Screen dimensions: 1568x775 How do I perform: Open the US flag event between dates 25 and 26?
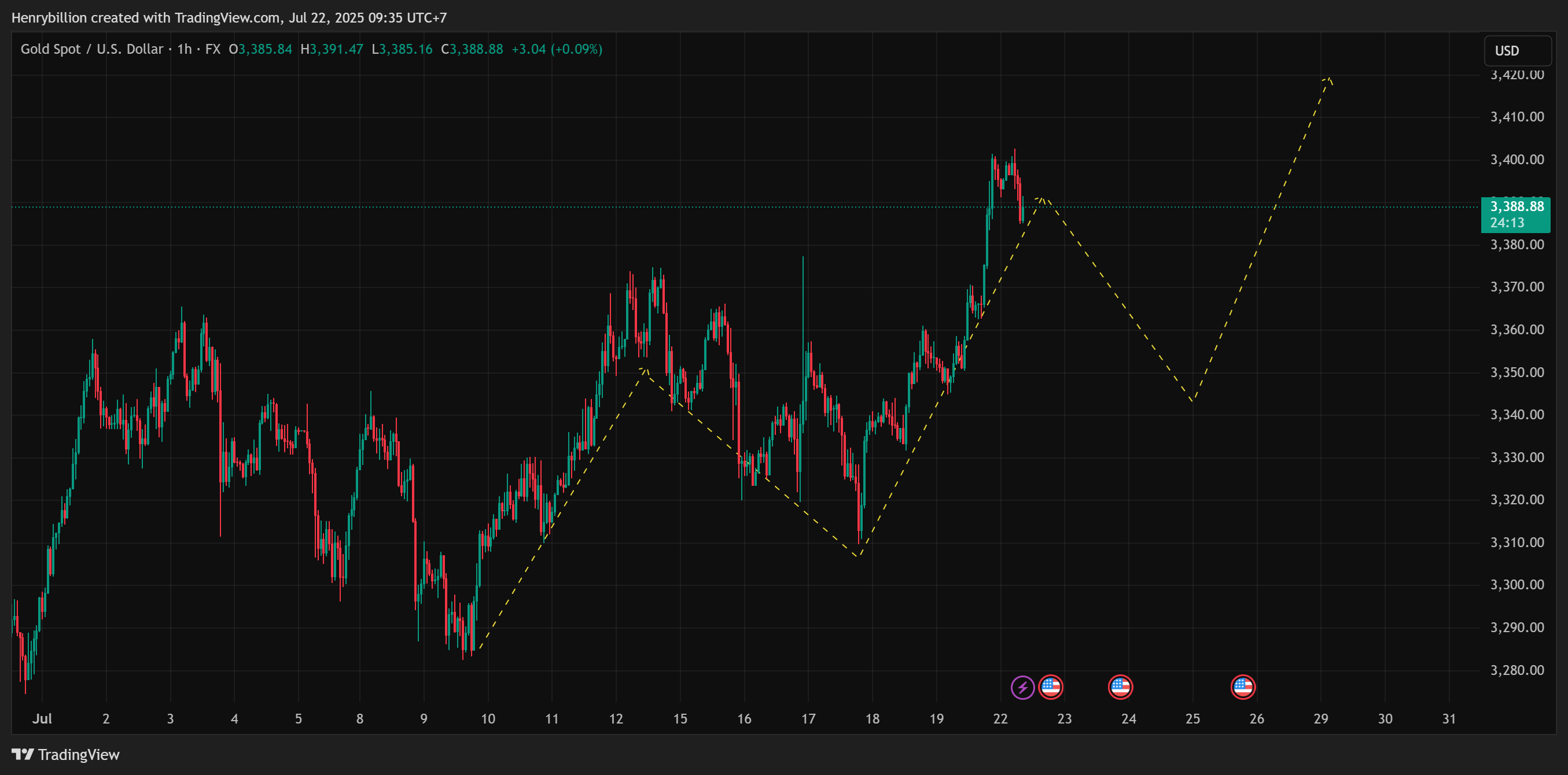click(1243, 688)
